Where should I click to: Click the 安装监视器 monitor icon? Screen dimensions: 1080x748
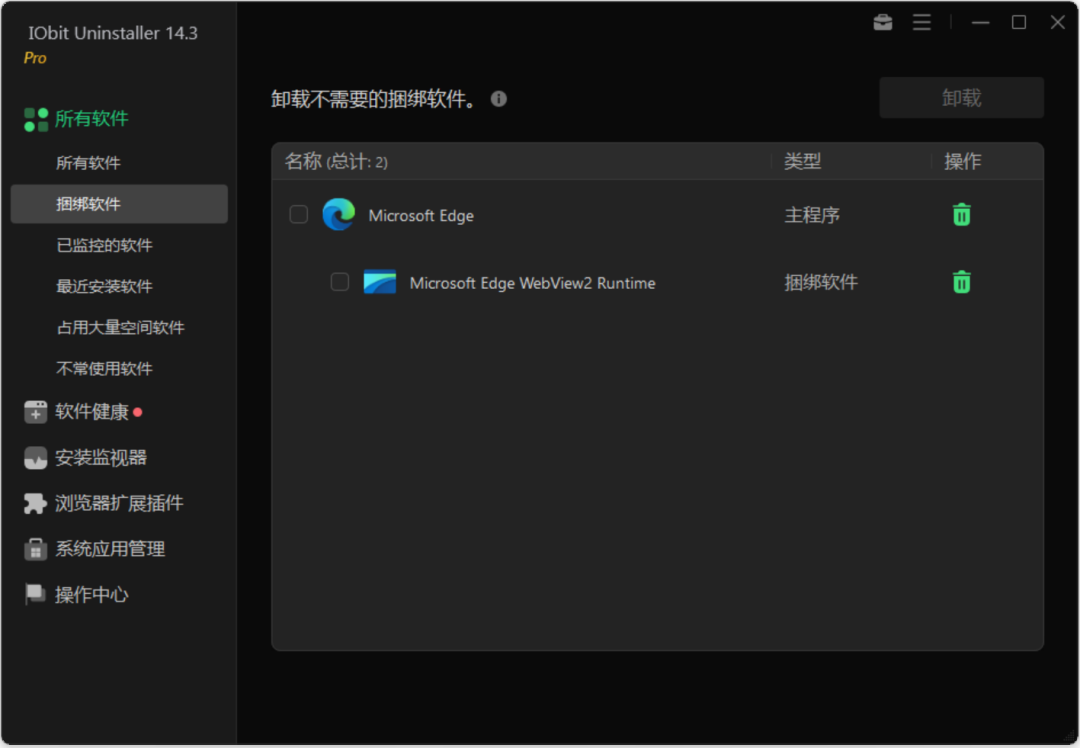coord(35,457)
